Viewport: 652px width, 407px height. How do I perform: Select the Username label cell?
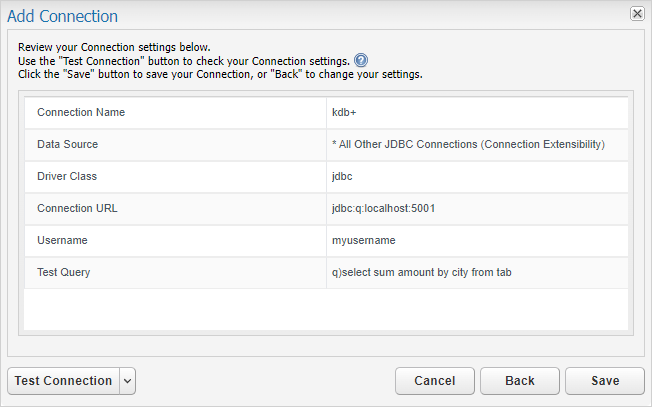pos(175,240)
